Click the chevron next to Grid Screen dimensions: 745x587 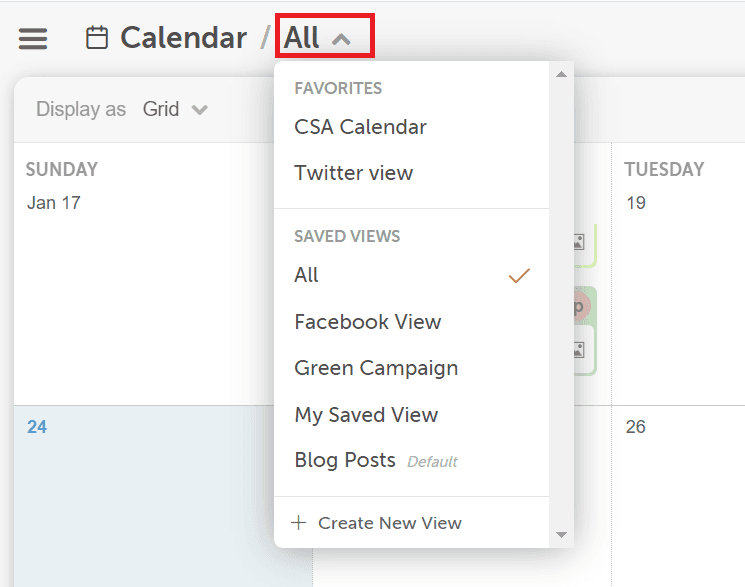point(200,110)
